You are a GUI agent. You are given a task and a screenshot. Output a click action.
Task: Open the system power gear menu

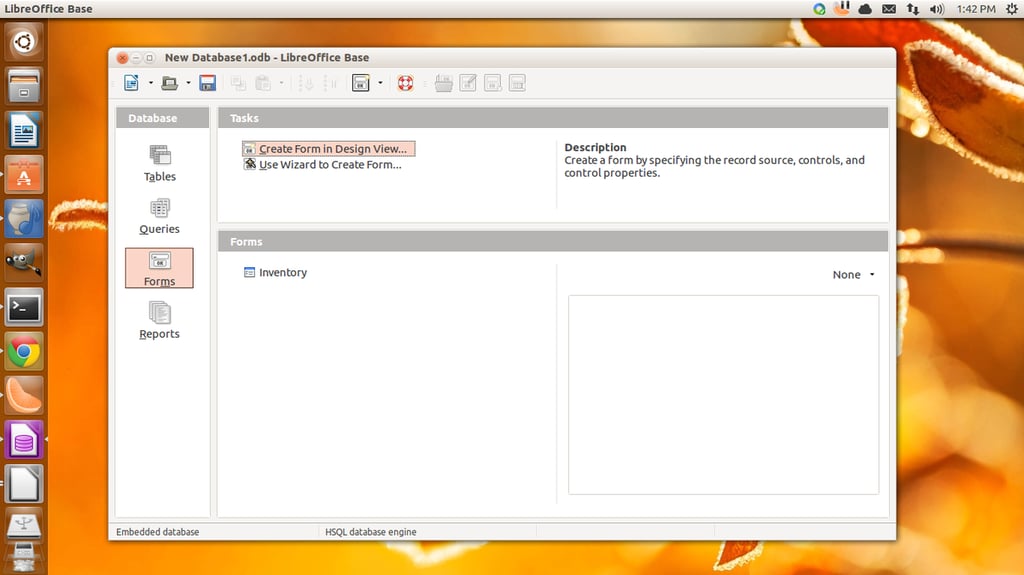tap(1012, 9)
